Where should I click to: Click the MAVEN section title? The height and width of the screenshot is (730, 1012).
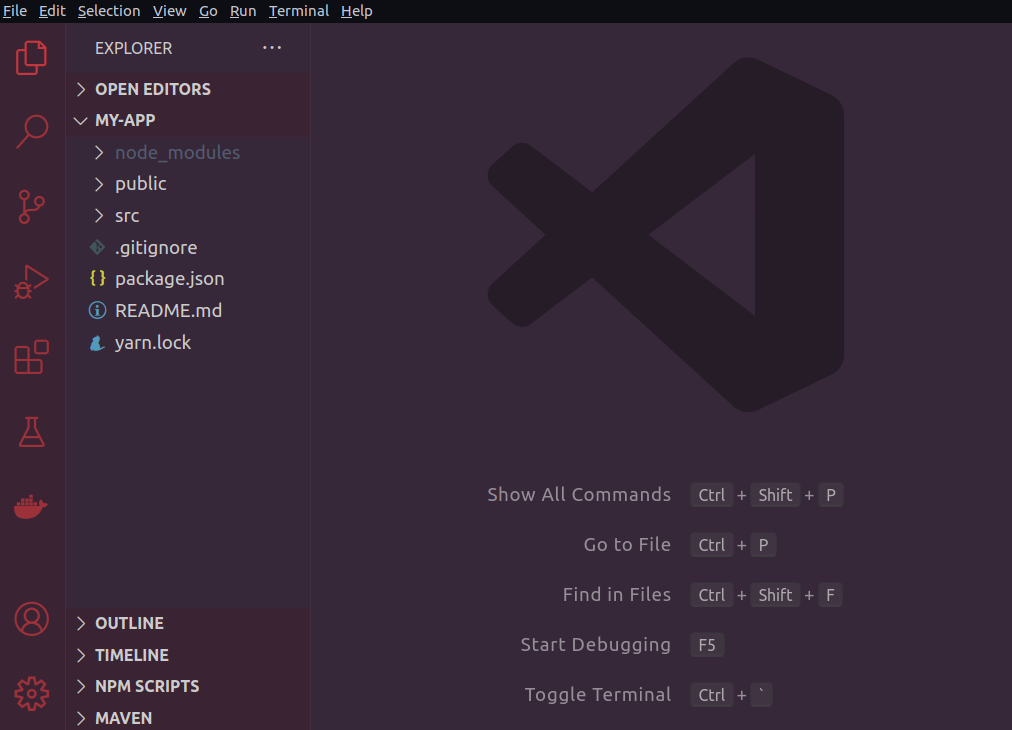point(124,718)
